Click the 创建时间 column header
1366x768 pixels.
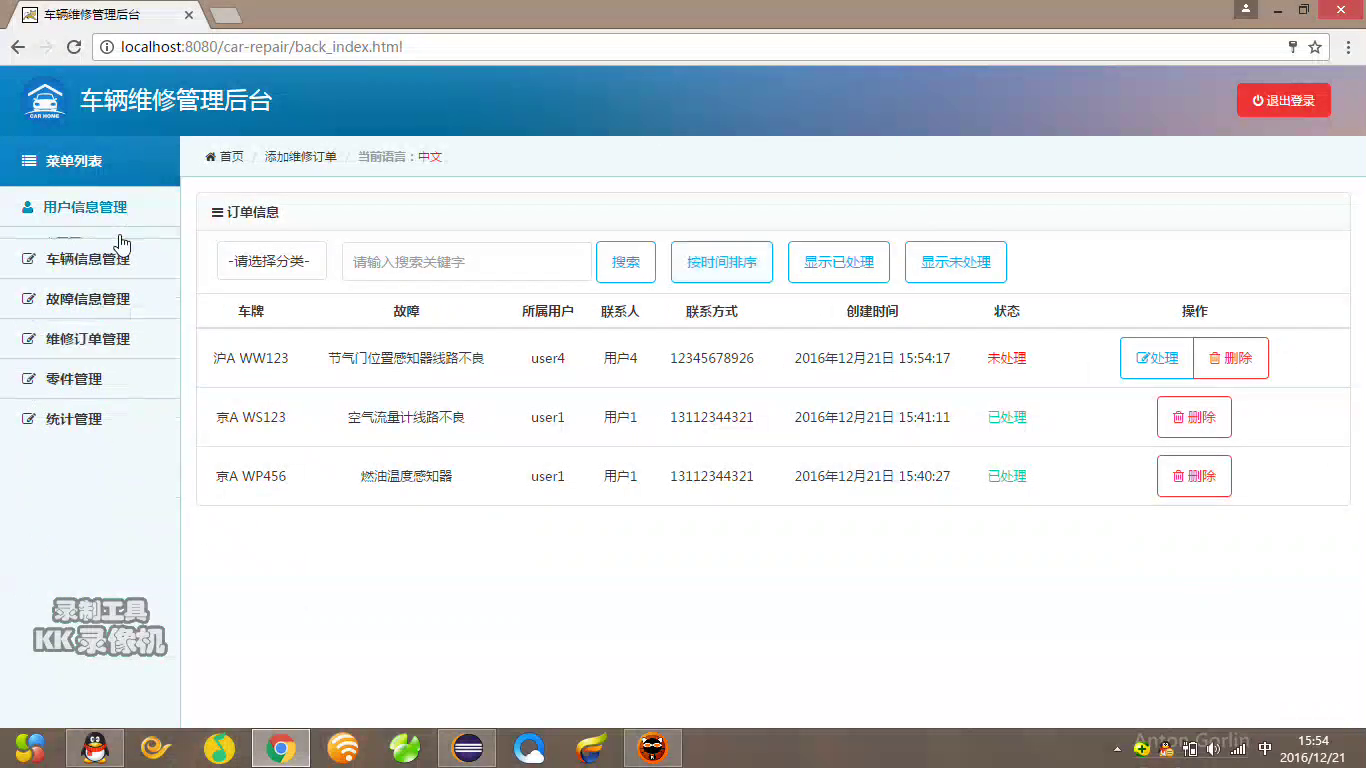[872, 311]
